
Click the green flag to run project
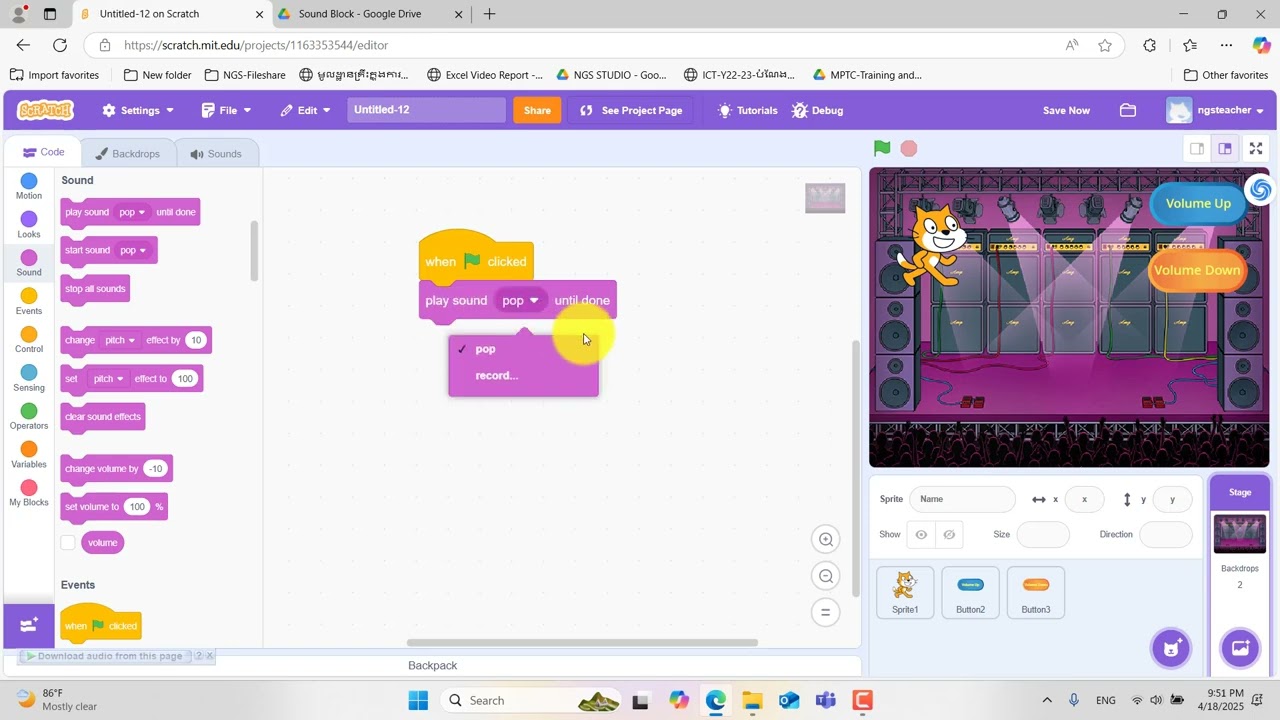tap(882, 148)
